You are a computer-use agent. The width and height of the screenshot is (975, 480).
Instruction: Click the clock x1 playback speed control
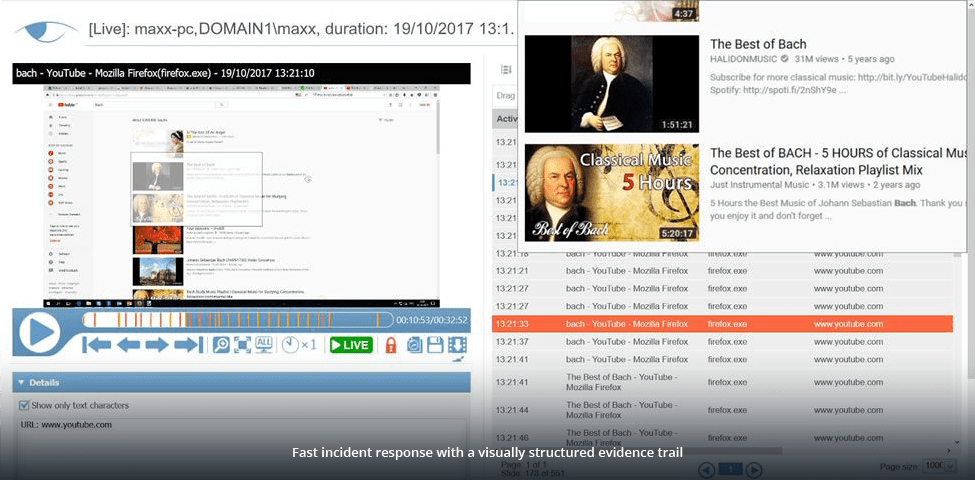(x=299, y=345)
